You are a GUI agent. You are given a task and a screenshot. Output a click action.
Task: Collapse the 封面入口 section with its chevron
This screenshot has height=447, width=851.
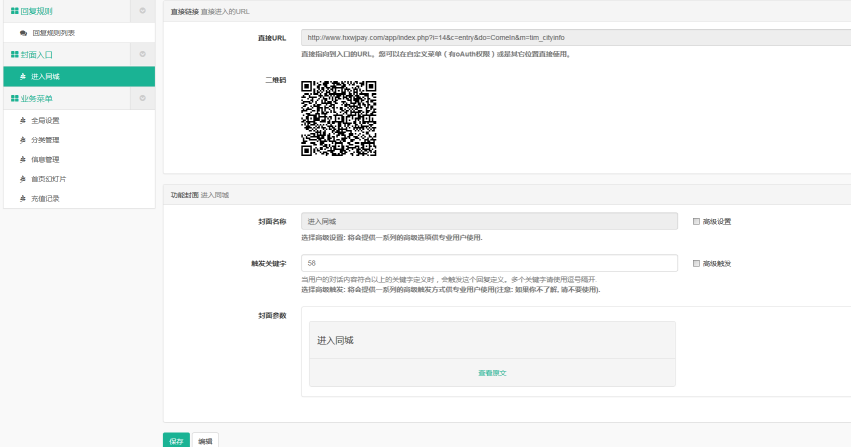click(143, 54)
